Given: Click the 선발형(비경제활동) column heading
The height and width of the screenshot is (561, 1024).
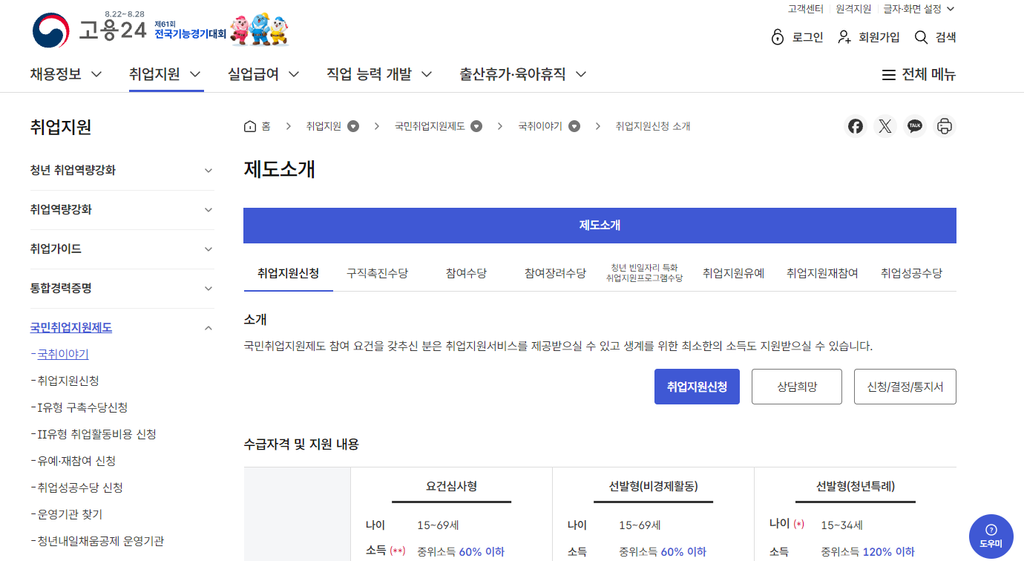Looking at the screenshot, I should (653, 487).
